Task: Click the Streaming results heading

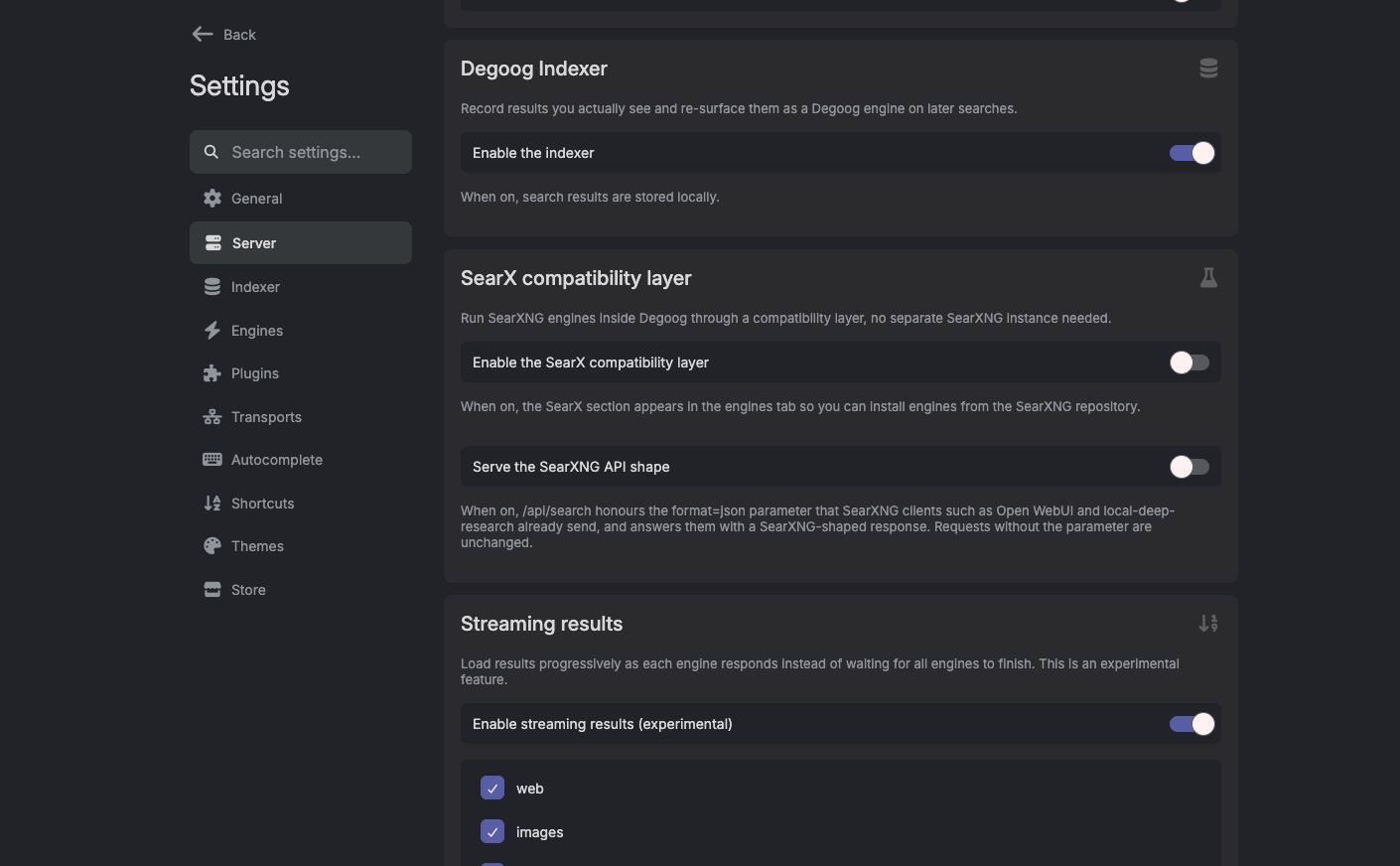Action: click(x=542, y=624)
